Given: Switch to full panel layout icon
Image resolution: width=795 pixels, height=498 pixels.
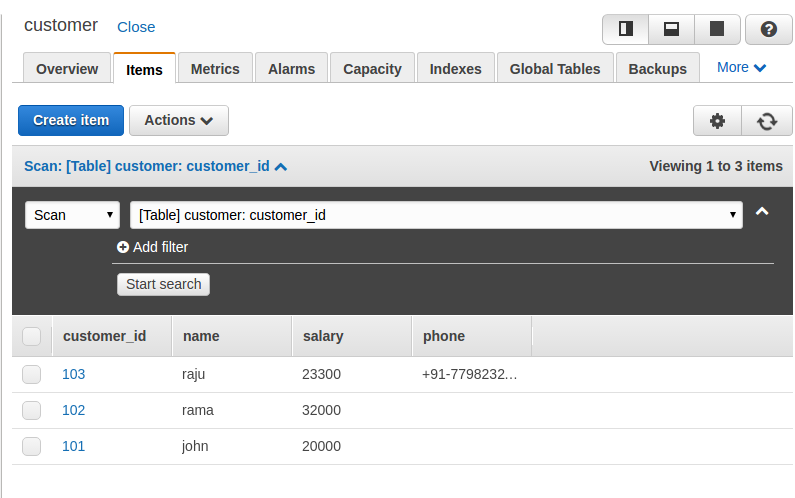Looking at the screenshot, I should tap(717, 29).
